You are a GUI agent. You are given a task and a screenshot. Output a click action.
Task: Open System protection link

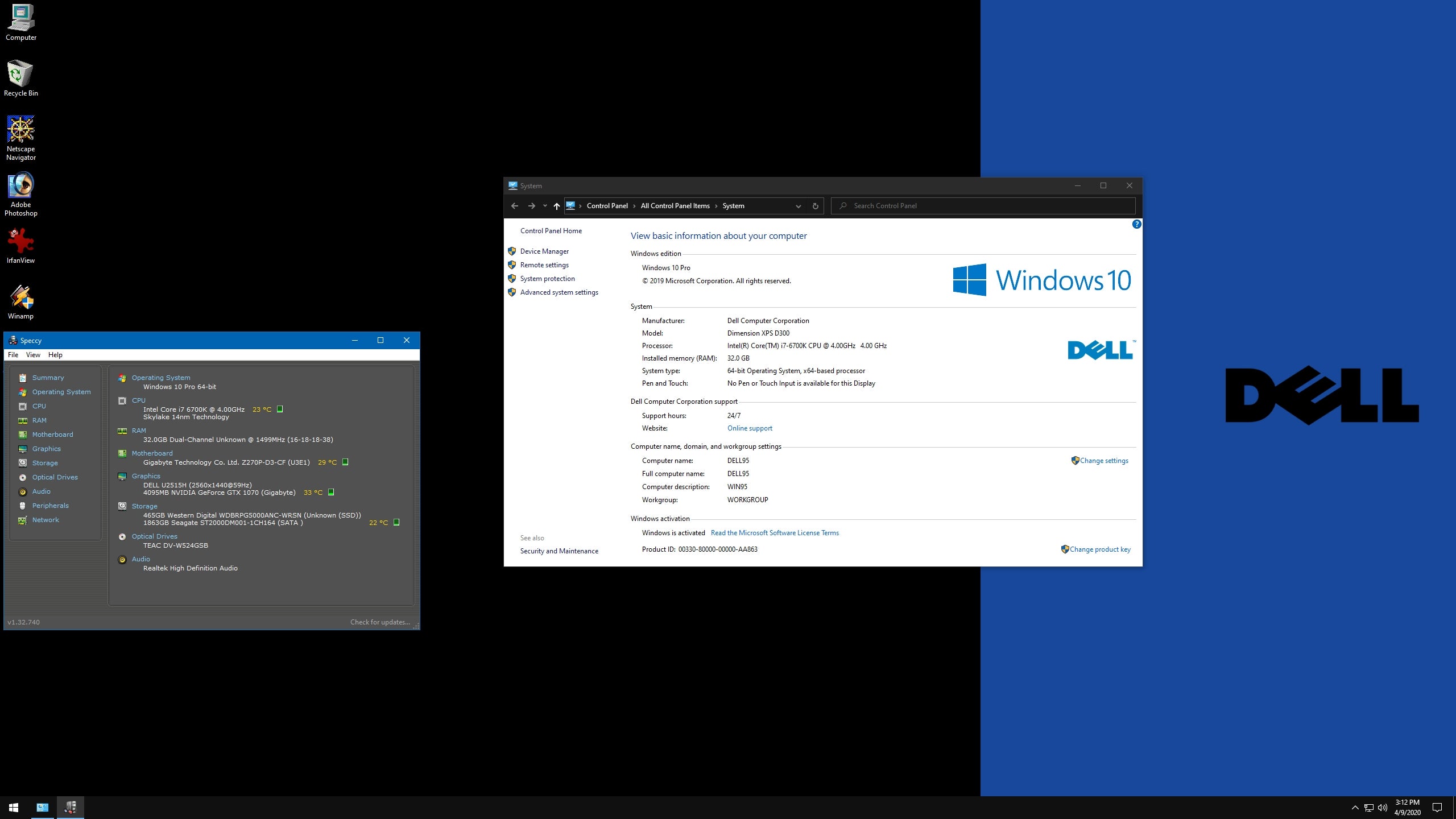(x=547, y=279)
